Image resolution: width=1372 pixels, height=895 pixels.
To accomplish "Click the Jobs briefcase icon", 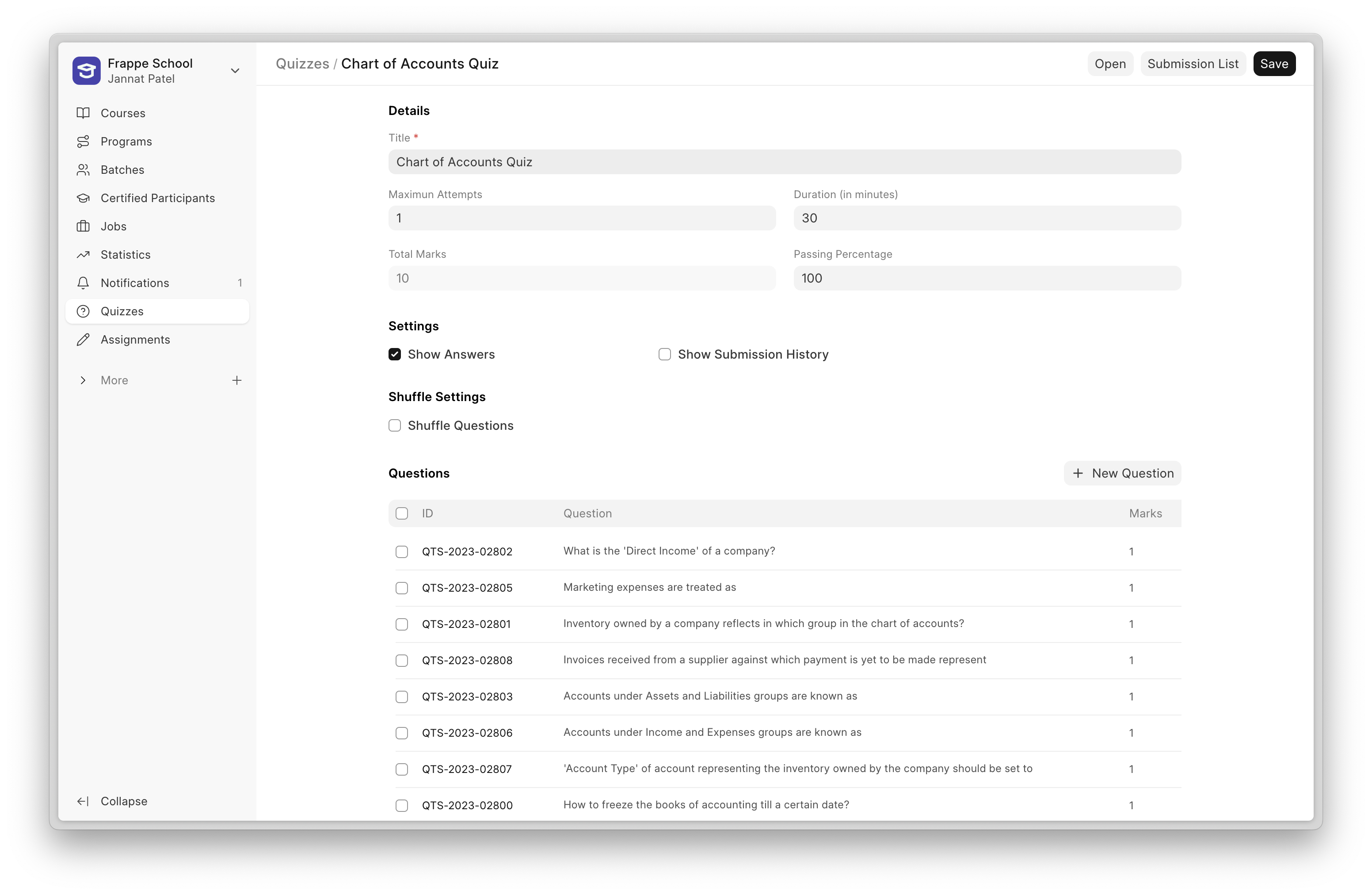I will (83, 226).
